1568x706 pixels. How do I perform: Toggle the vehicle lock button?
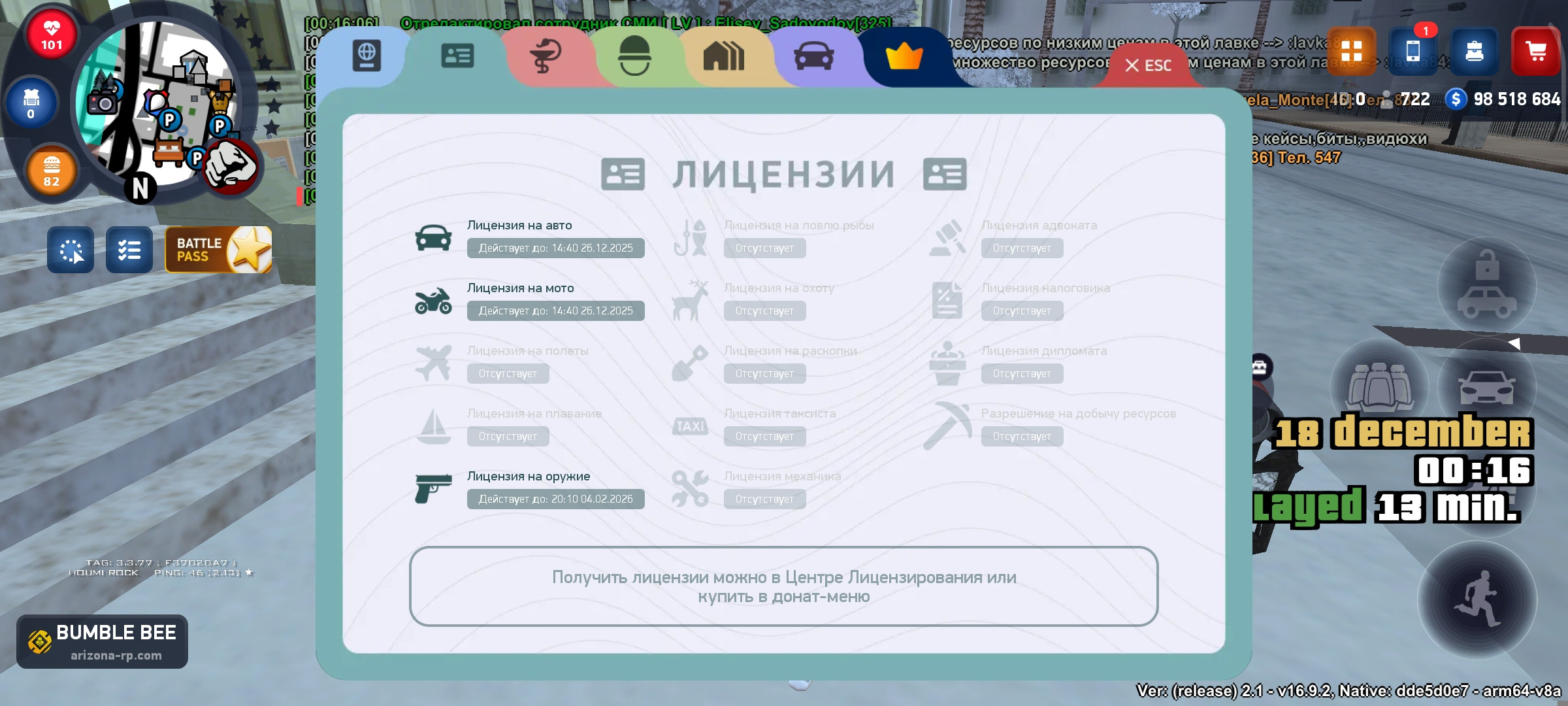[x=1487, y=286]
